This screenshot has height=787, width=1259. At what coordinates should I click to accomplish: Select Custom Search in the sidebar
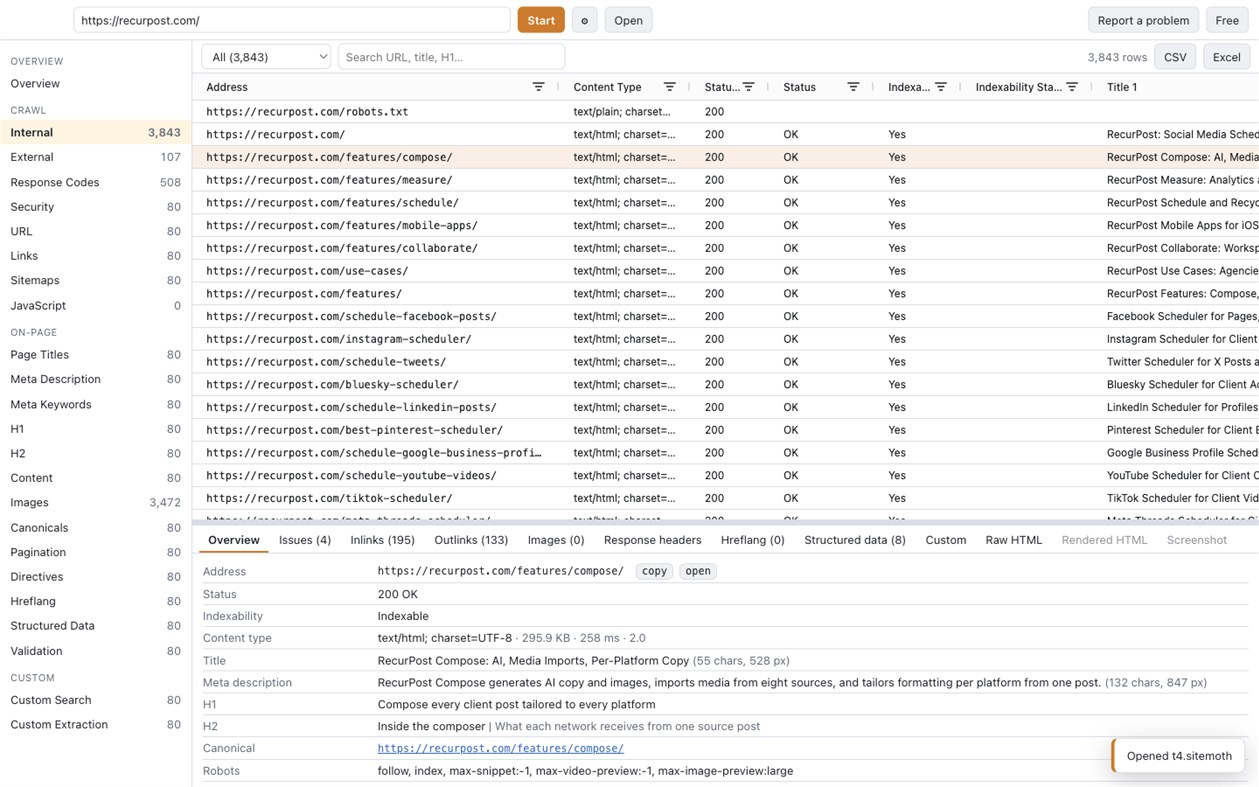tap(96, 700)
